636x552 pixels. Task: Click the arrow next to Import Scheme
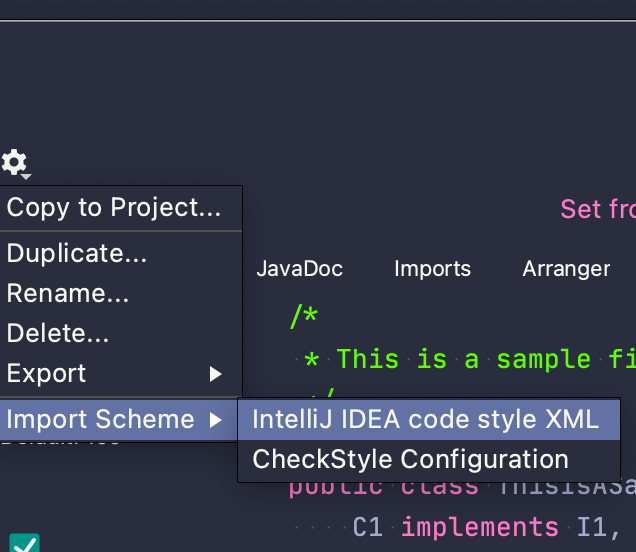click(215, 419)
